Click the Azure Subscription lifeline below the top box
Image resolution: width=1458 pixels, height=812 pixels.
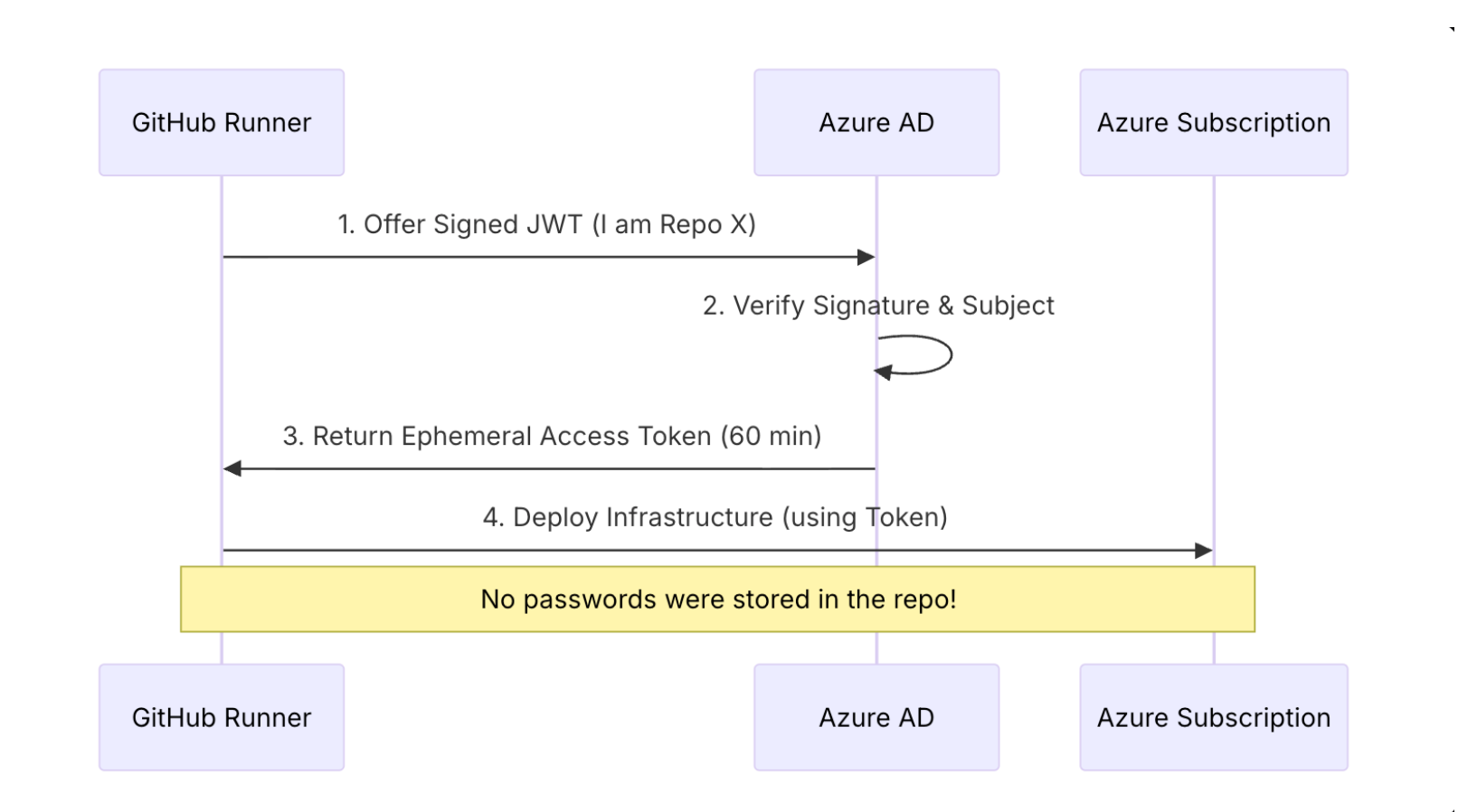[1214, 362]
